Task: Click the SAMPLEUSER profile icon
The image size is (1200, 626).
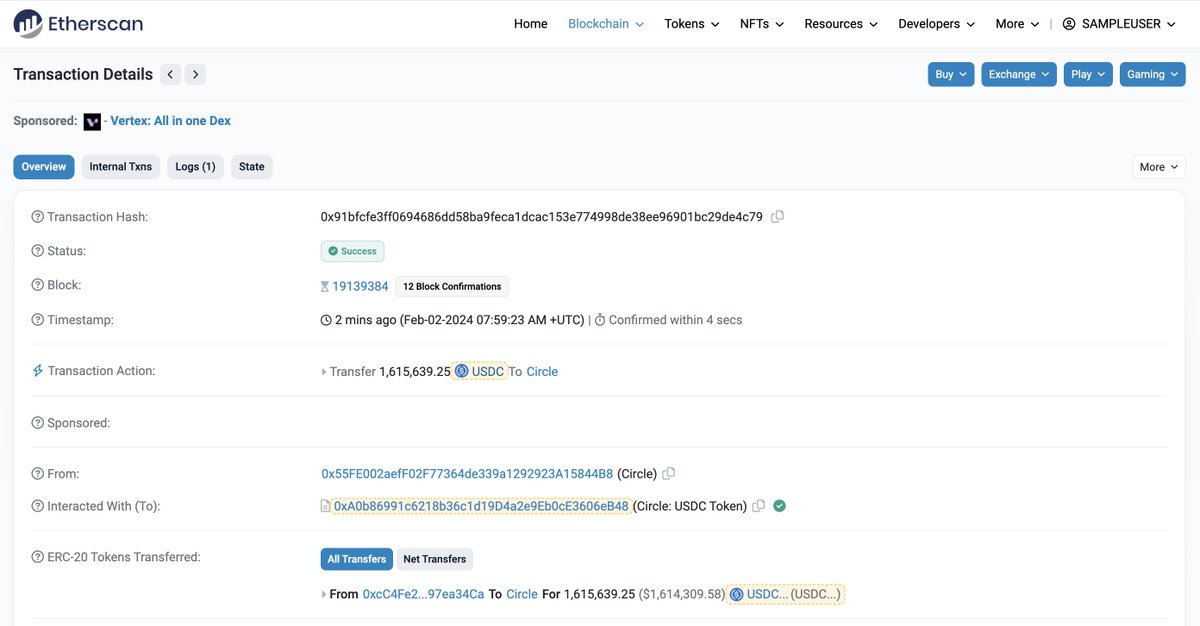Action: coord(1069,24)
